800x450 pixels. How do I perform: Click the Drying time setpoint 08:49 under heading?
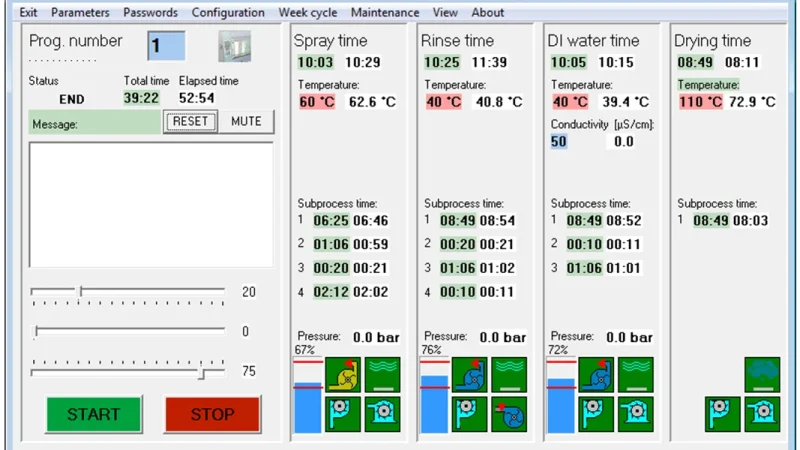(695, 62)
